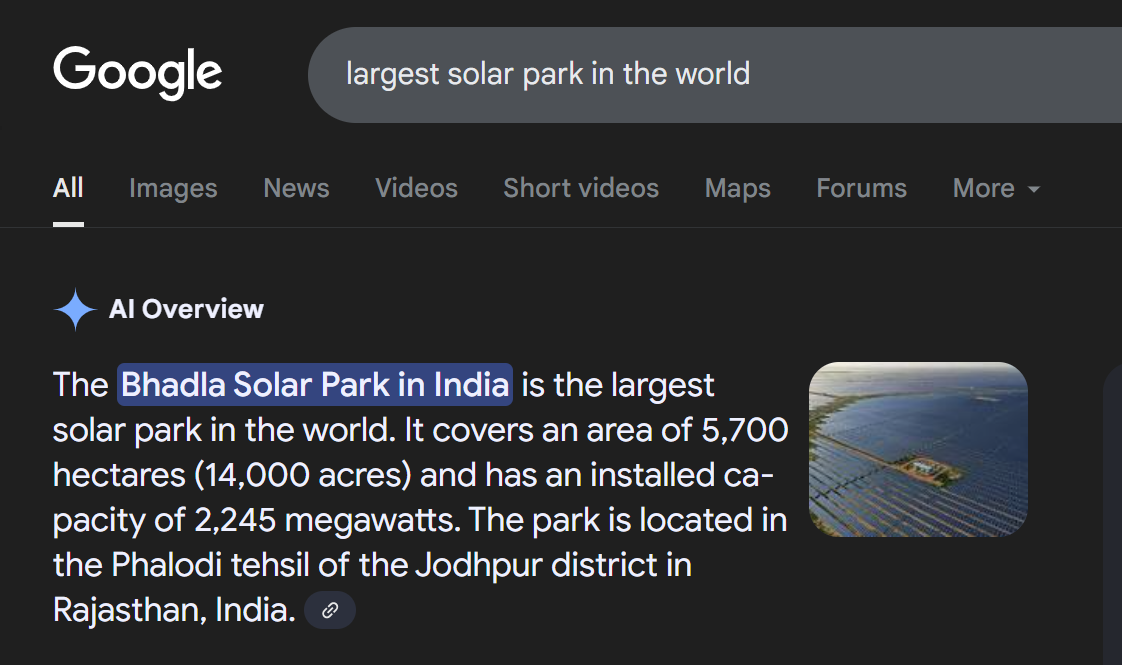Open the Short videos tab
This screenshot has height=665, width=1122.
point(581,188)
